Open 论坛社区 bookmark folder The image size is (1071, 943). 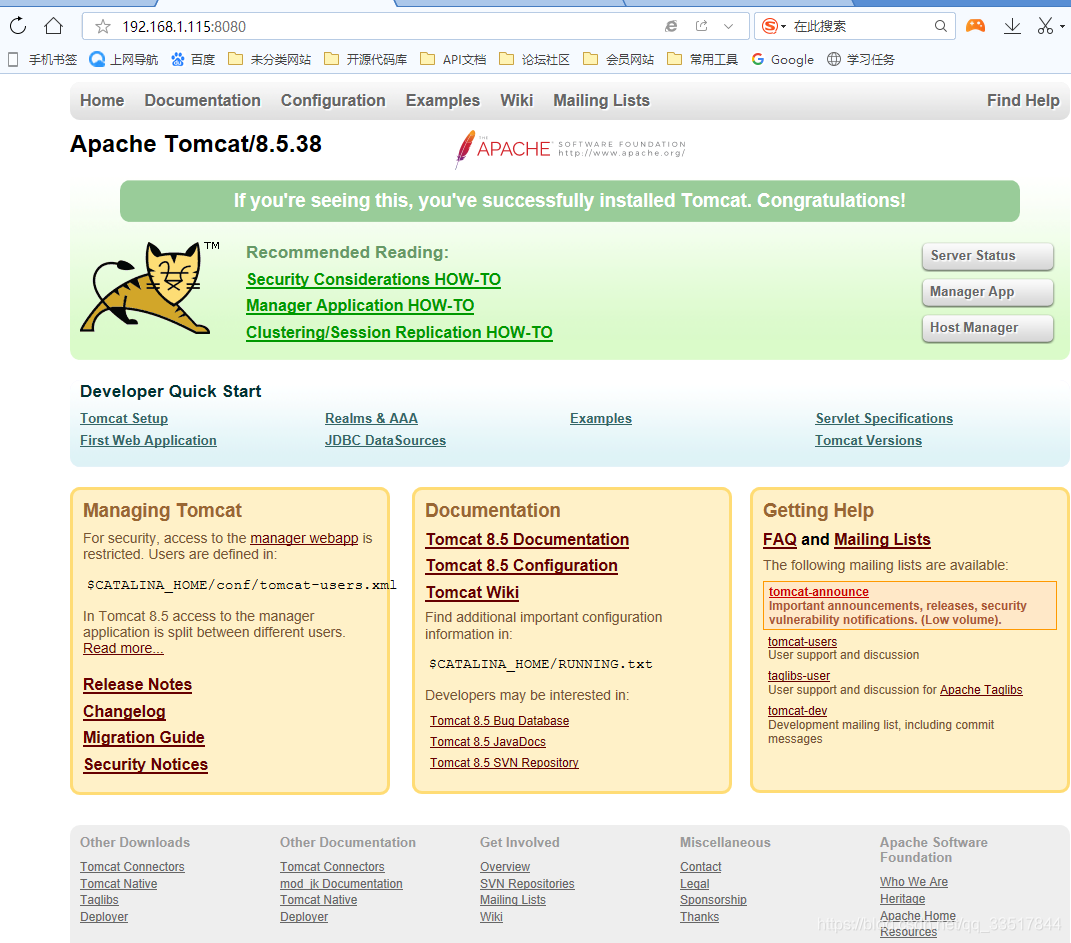[534, 59]
